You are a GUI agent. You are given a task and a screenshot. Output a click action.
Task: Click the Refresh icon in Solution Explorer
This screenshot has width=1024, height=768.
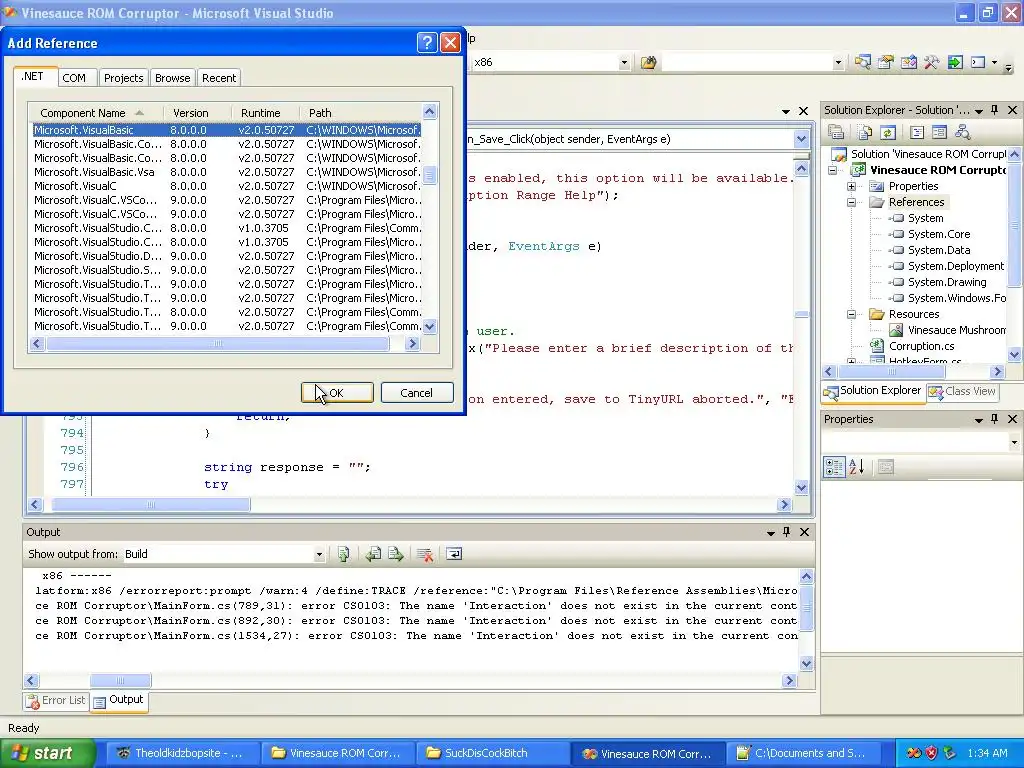pyautogui.click(x=888, y=133)
